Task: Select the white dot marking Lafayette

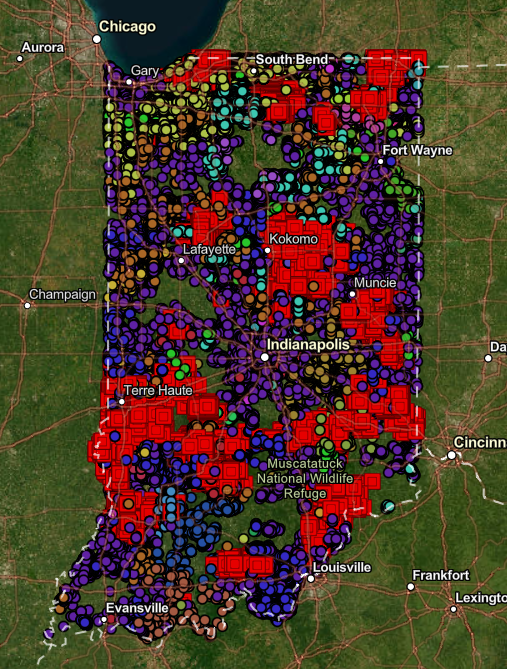Action: pyautogui.click(x=181, y=260)
